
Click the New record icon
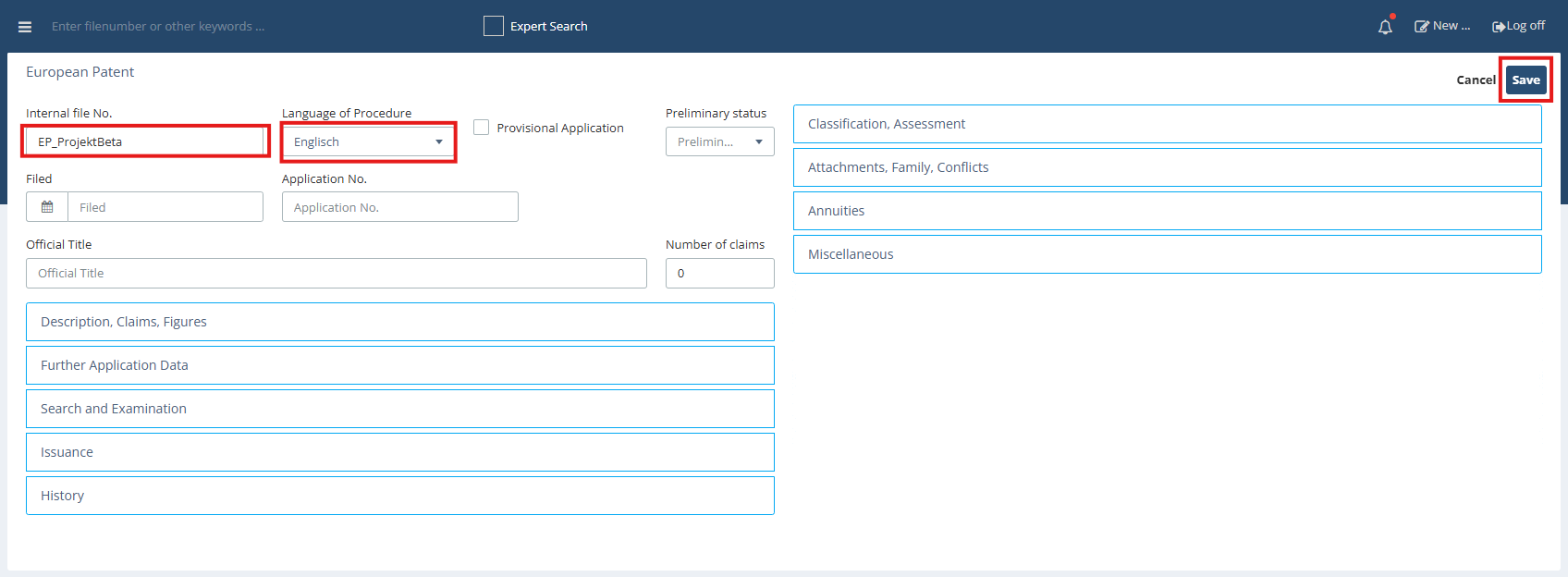coord(1422,27)
